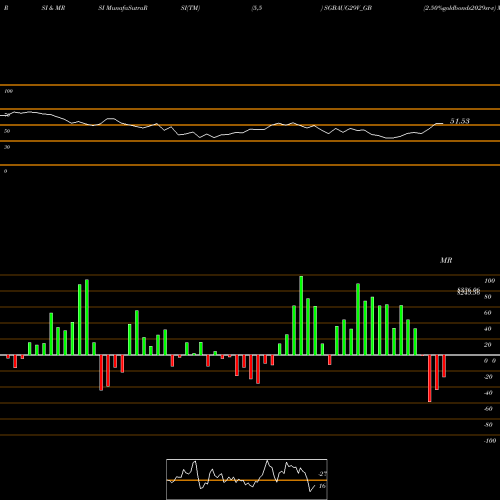Click the SI MunafaSutraR header text
Screen dimensions: 500x500
(123, 8)
